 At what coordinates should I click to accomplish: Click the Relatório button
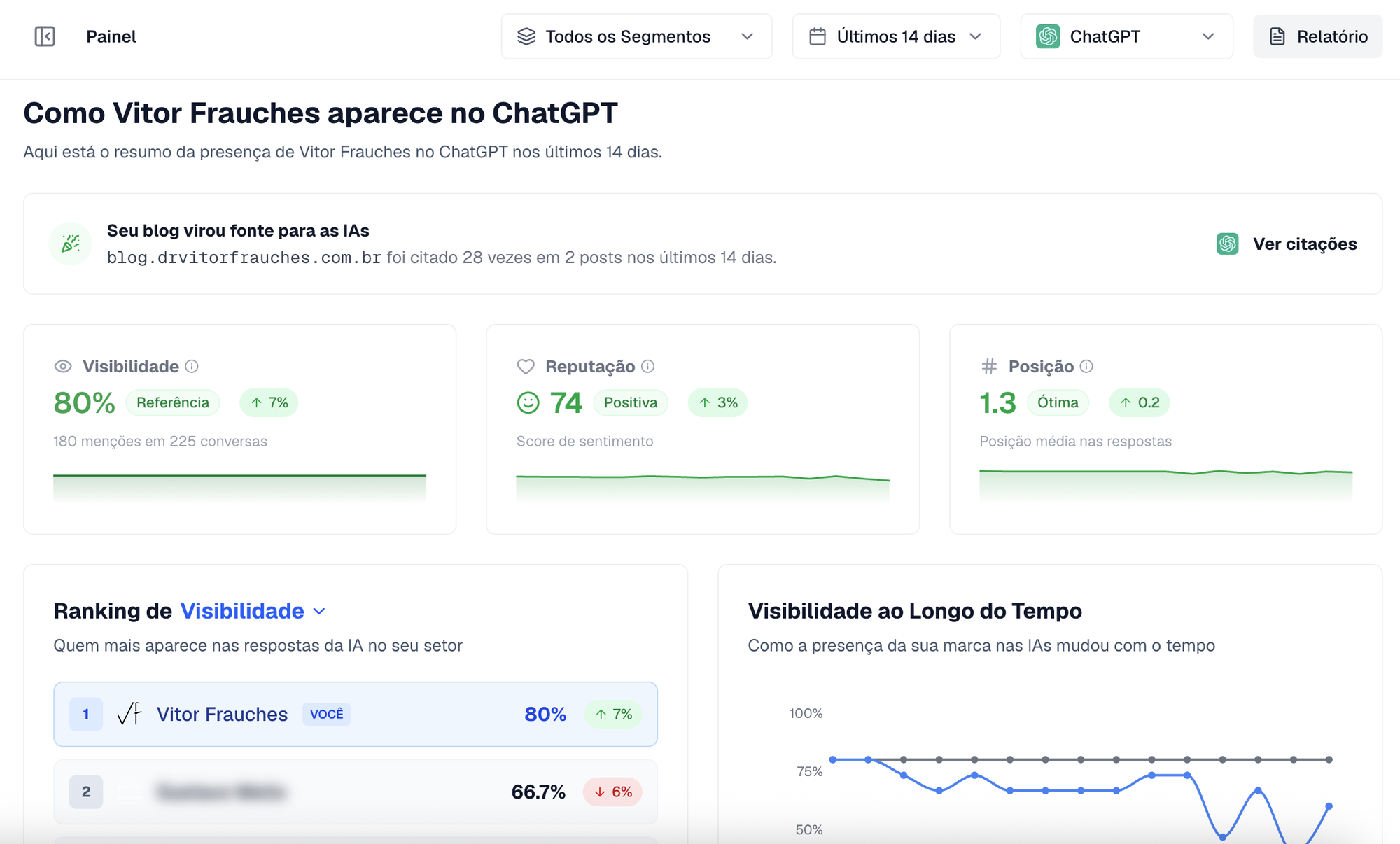click(1317, 36)
